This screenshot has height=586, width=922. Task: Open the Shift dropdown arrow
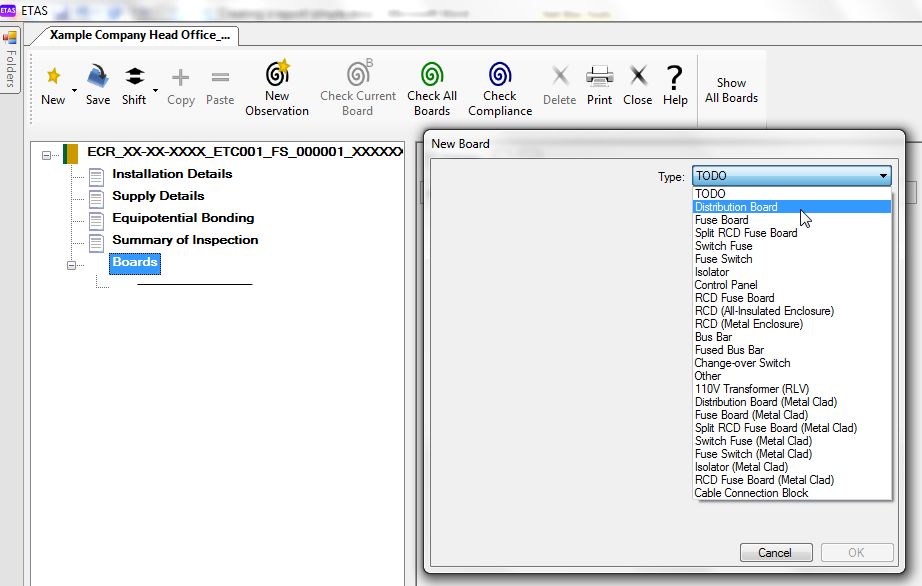(x=155, y=91)
